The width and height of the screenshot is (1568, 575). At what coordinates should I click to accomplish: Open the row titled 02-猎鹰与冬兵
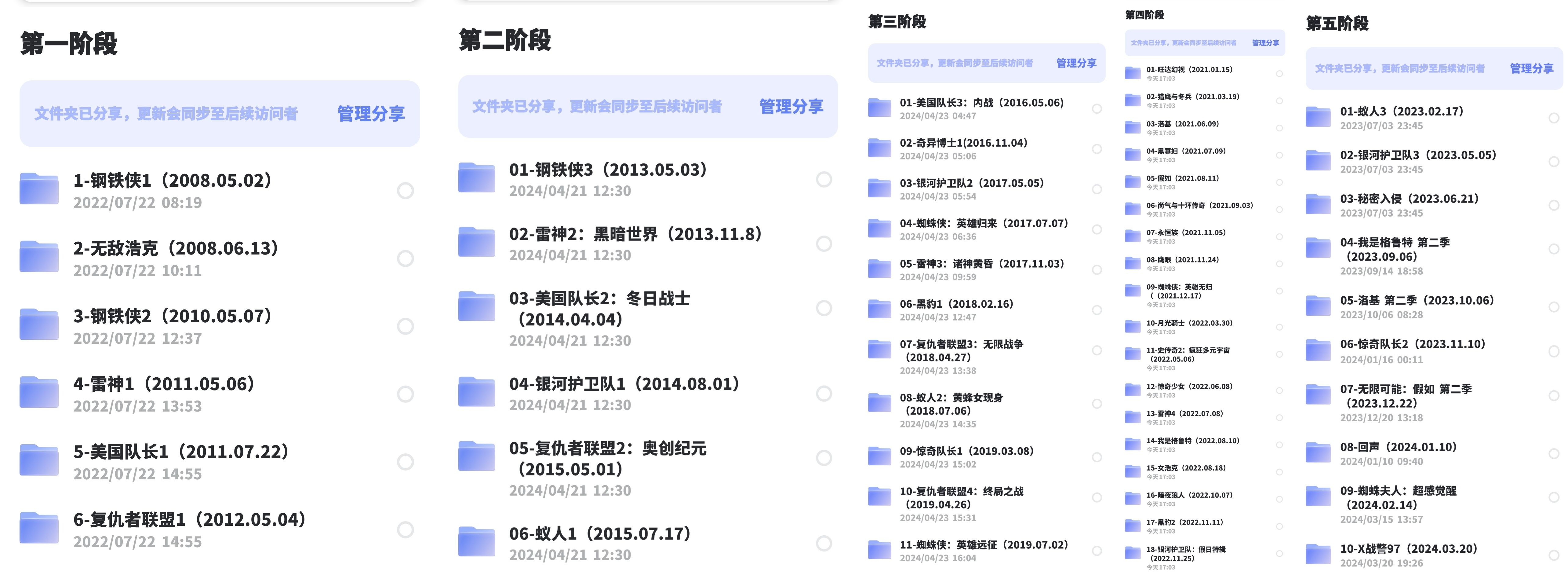tap(1205, 101)
